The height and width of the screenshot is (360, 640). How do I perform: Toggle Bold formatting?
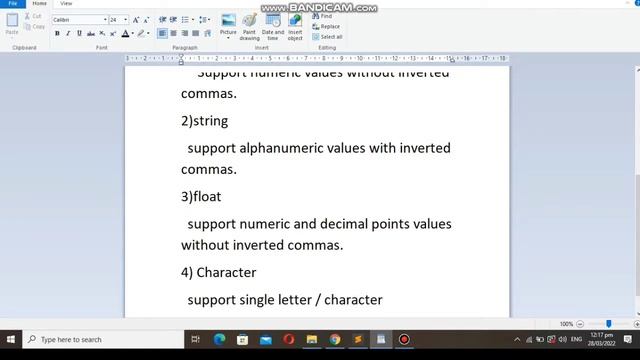point(57,33)
